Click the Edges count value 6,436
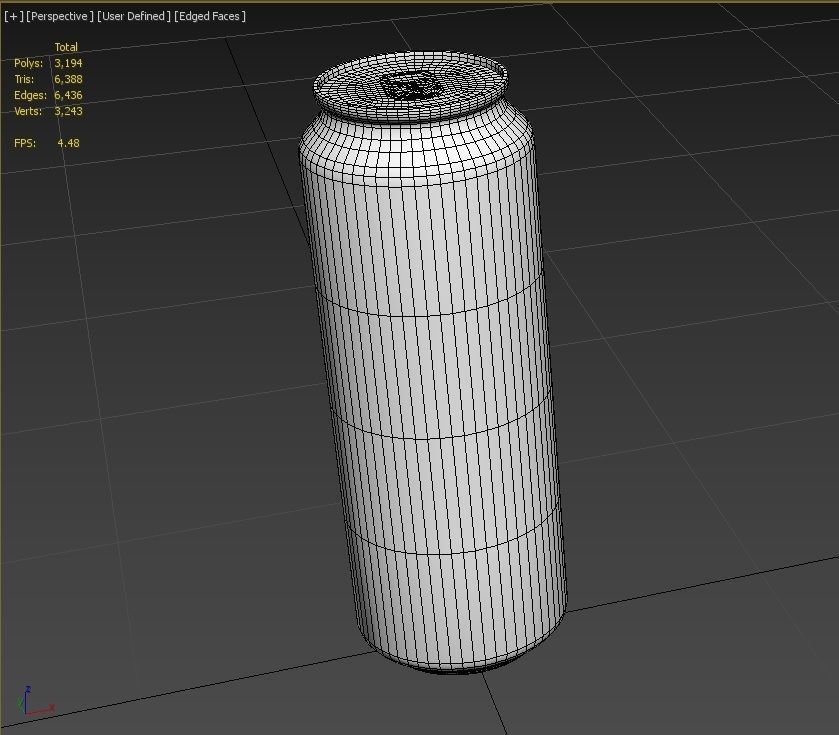The height and width of the screenshot is (735, 839). [x=68, y=95]
